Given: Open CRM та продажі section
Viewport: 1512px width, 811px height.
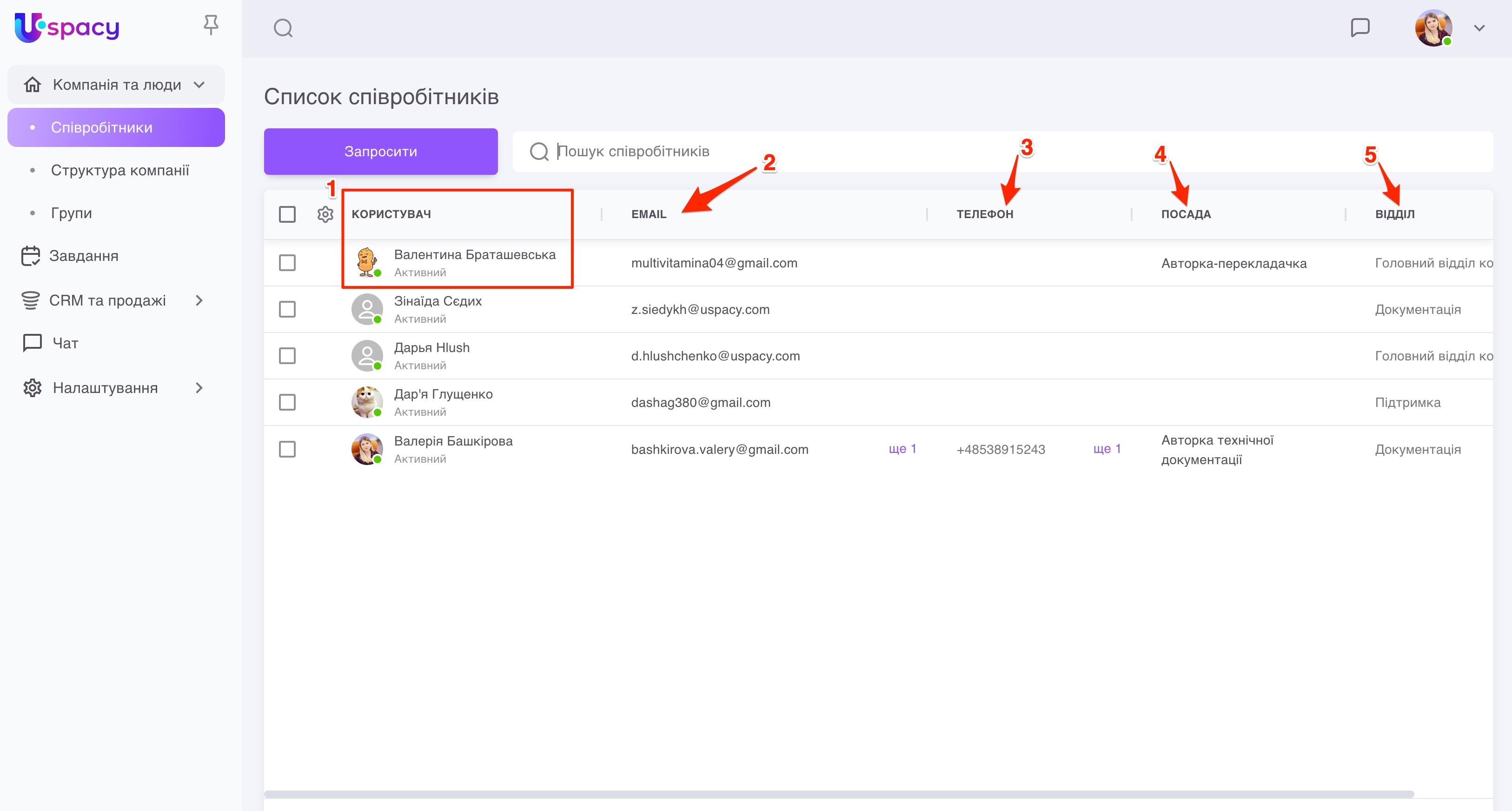Looking at the screenshot, I should [107, 301].
